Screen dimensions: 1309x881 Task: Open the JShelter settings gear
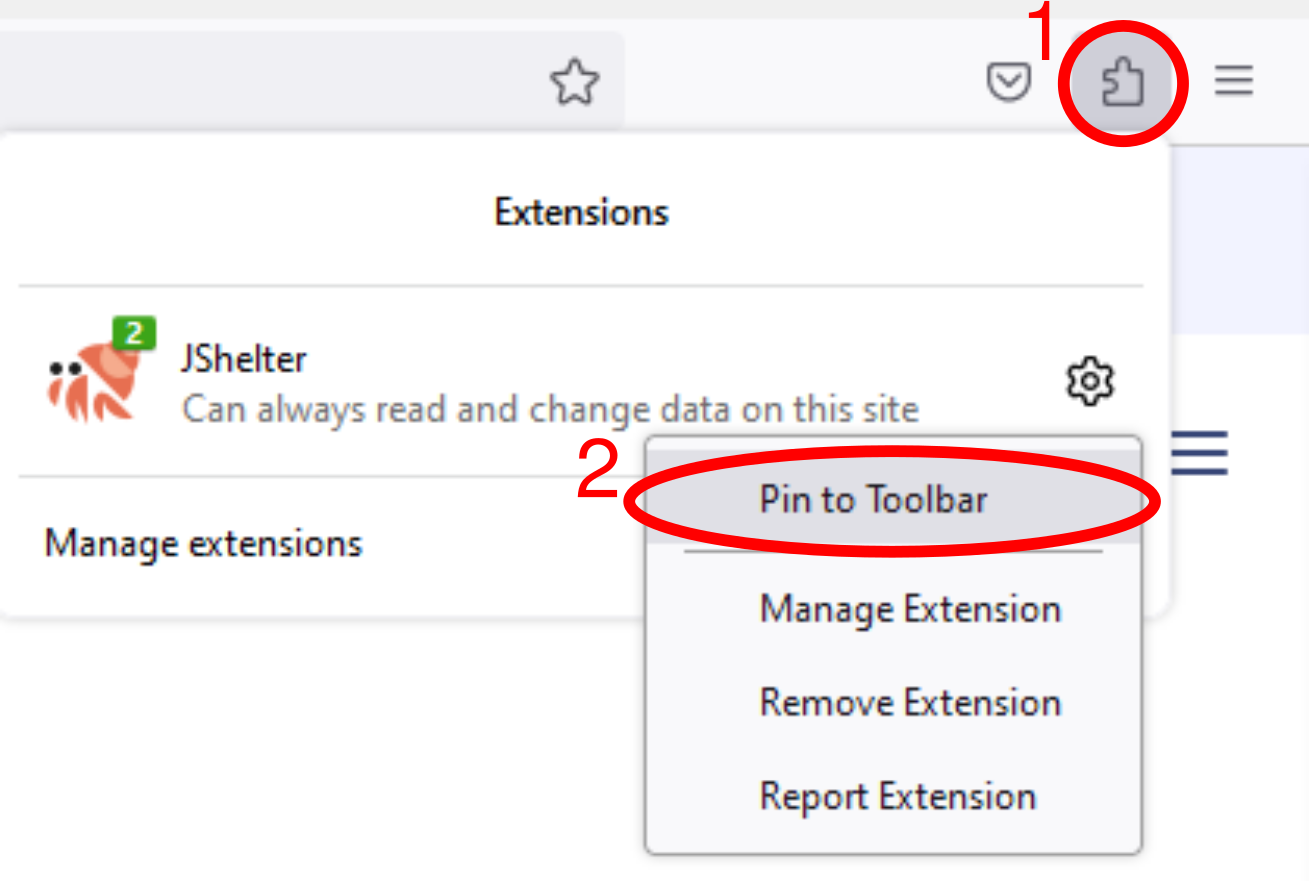coord(1089,381)
